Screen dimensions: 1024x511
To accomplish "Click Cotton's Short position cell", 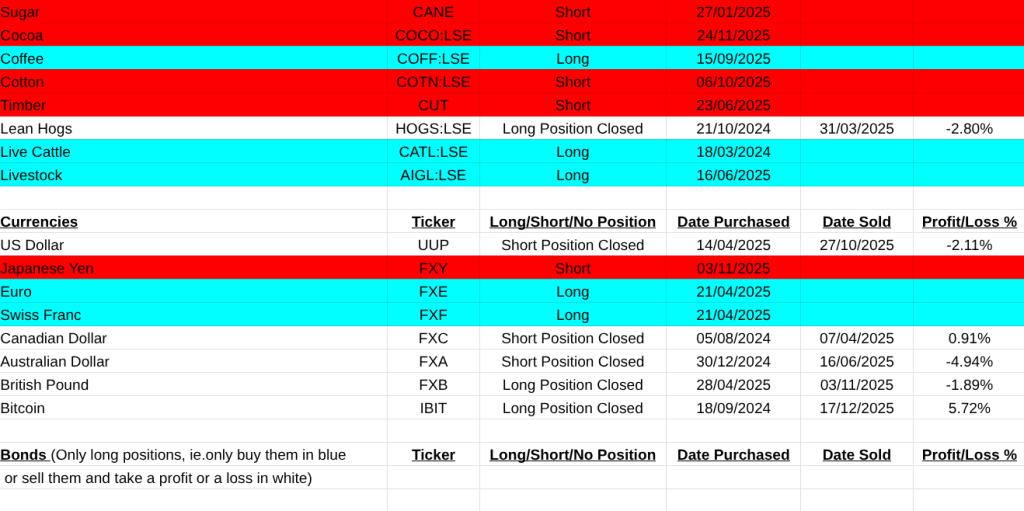I will click(x=572, y=82).
